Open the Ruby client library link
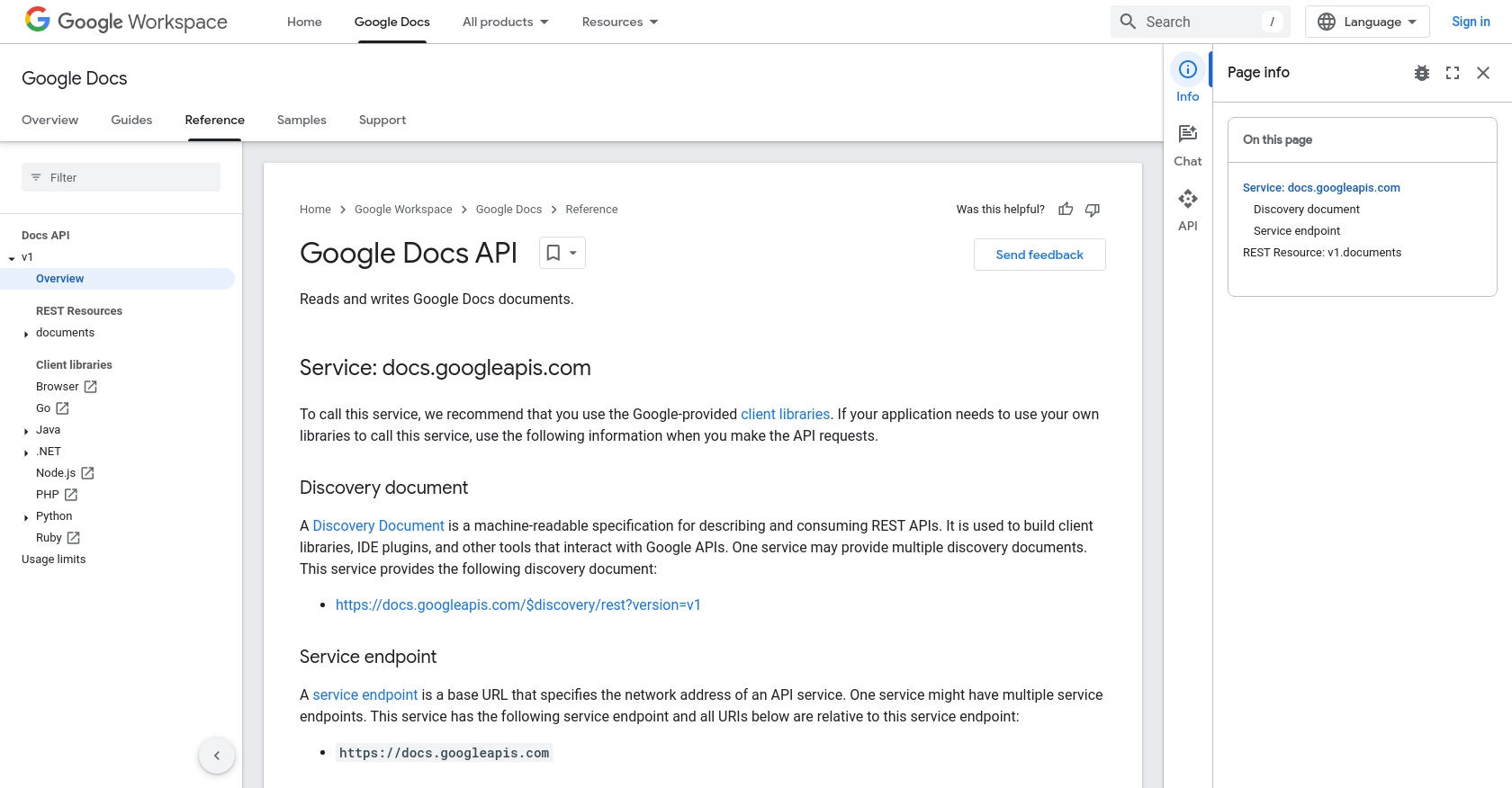Screen dimensions: 1512x788 click(x=49, y=538)
